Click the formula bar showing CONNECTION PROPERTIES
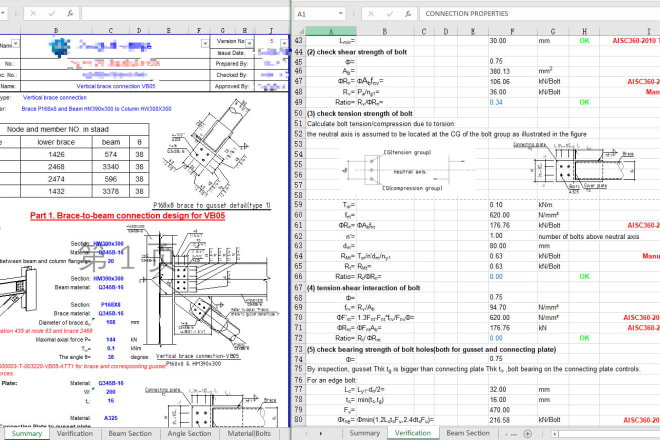660x440 pixels. [x=540, y=14]
